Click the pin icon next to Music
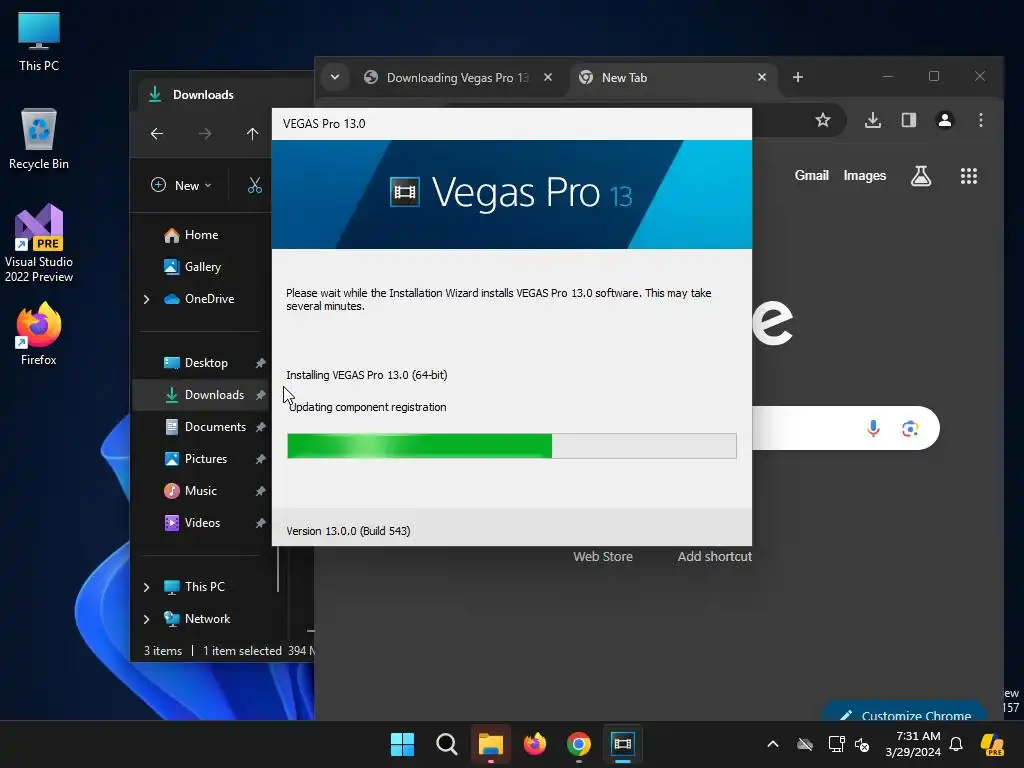The height and width of the screenshot is (768, 1024). 260,491
